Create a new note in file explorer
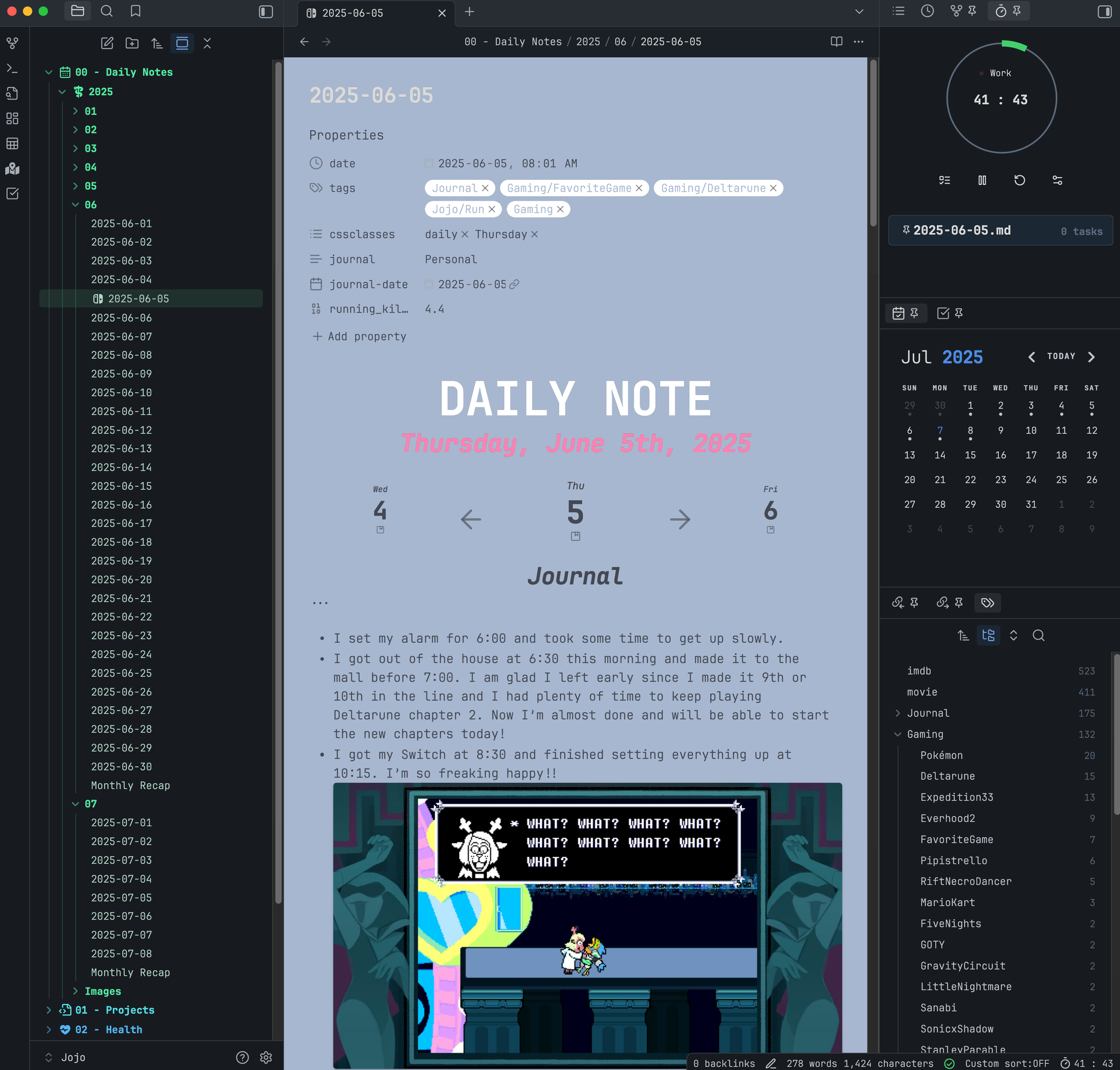Image resolution: width=1120 pixels, height=1070 pixels. click(107, 43)
